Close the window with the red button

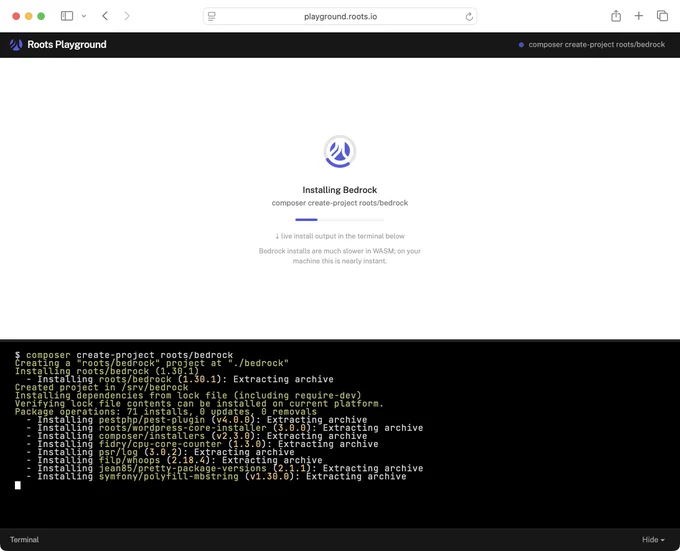(16, 16)
